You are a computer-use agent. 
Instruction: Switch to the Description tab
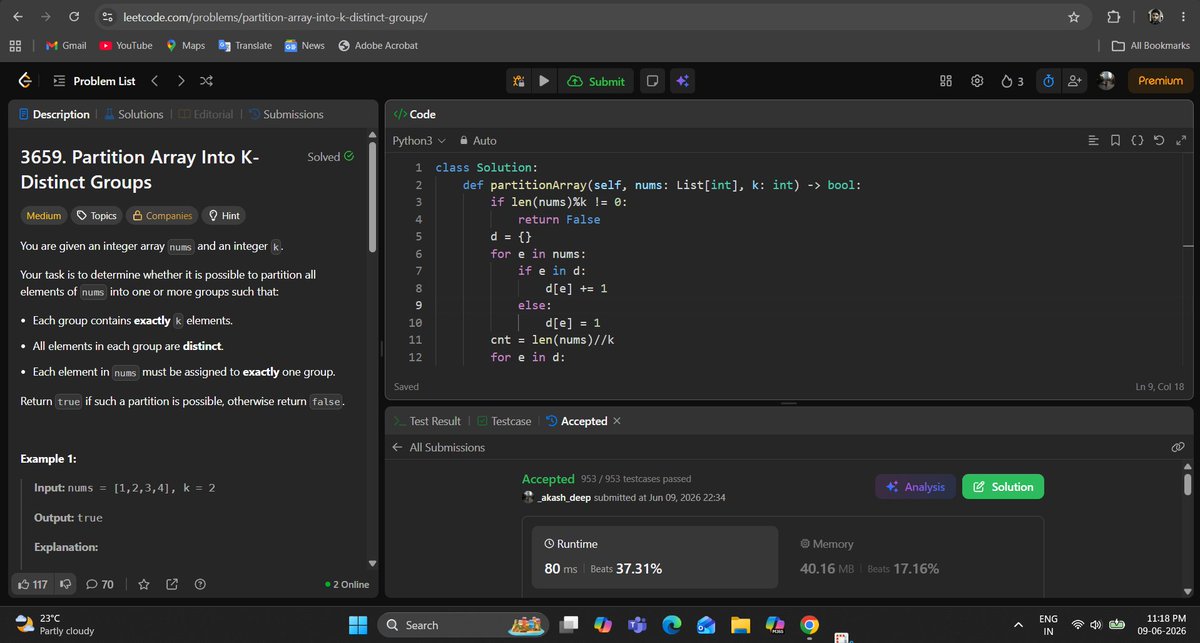[x=53, y=114]
